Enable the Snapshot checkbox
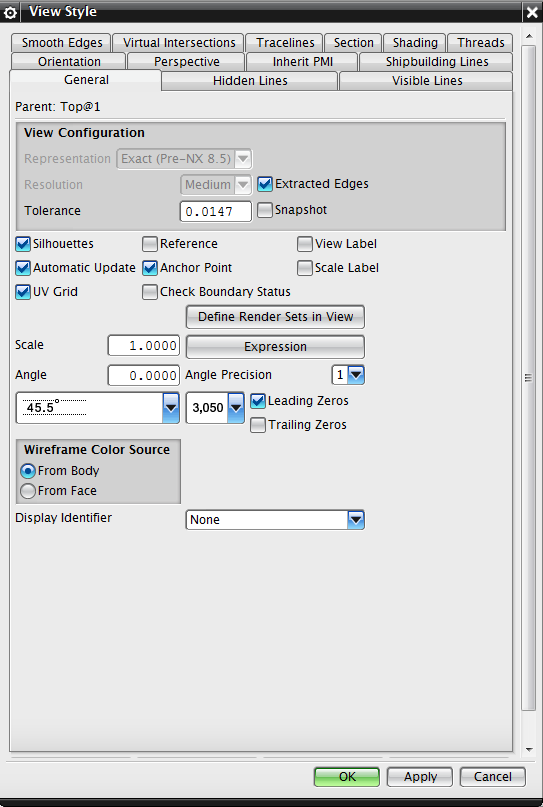Viewport: 543px width, 807px height. 265,210
